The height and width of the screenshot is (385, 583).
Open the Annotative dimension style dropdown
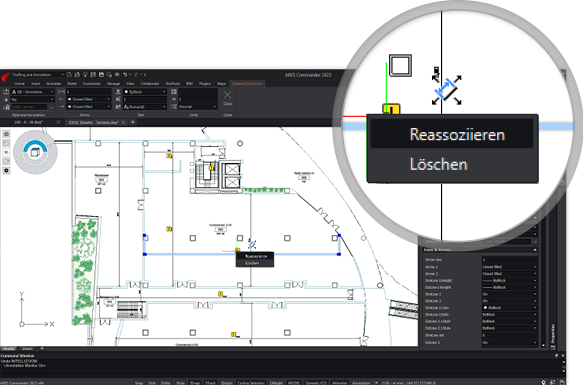32,92
